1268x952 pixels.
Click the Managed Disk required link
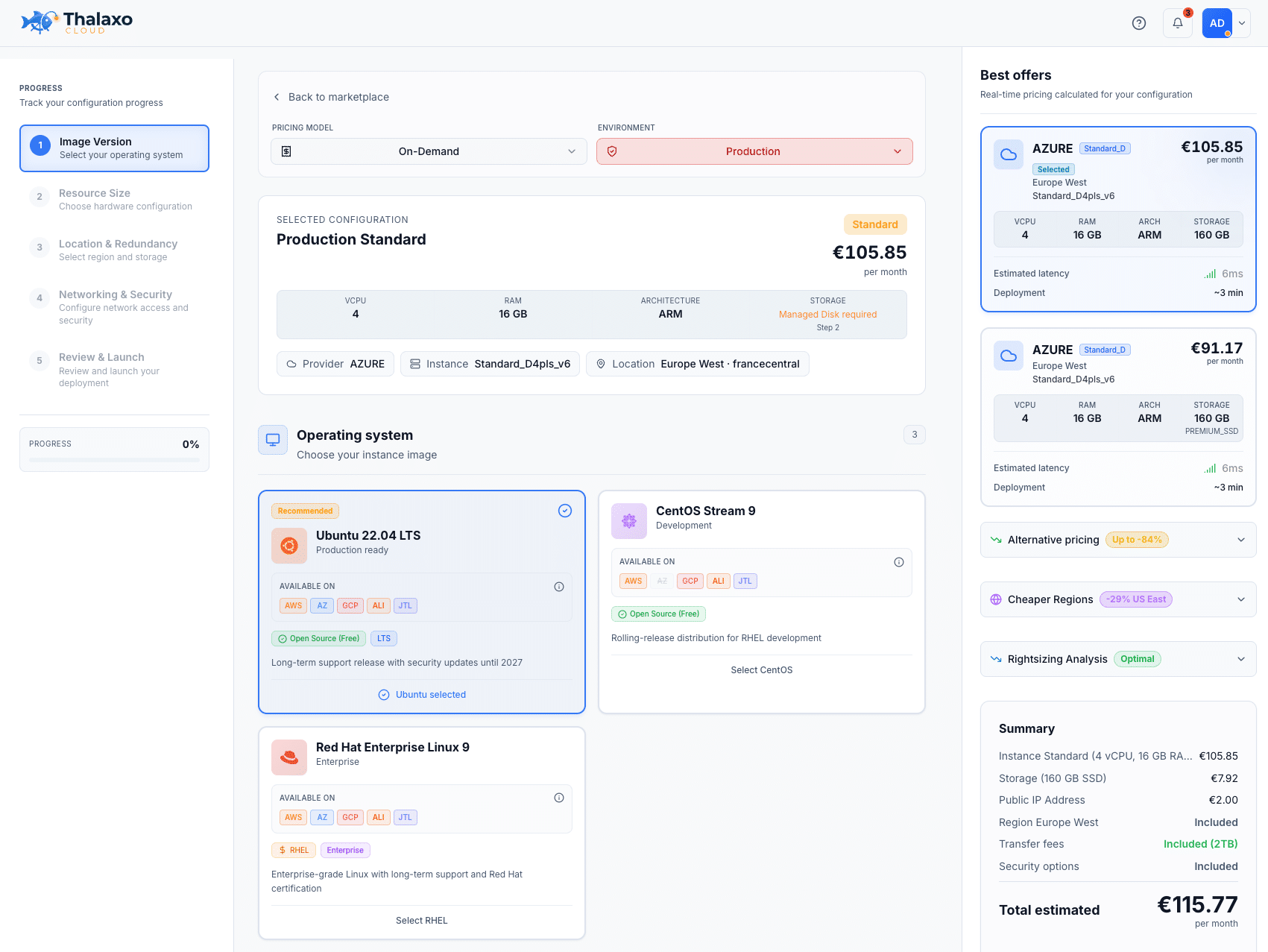point(827,315)
